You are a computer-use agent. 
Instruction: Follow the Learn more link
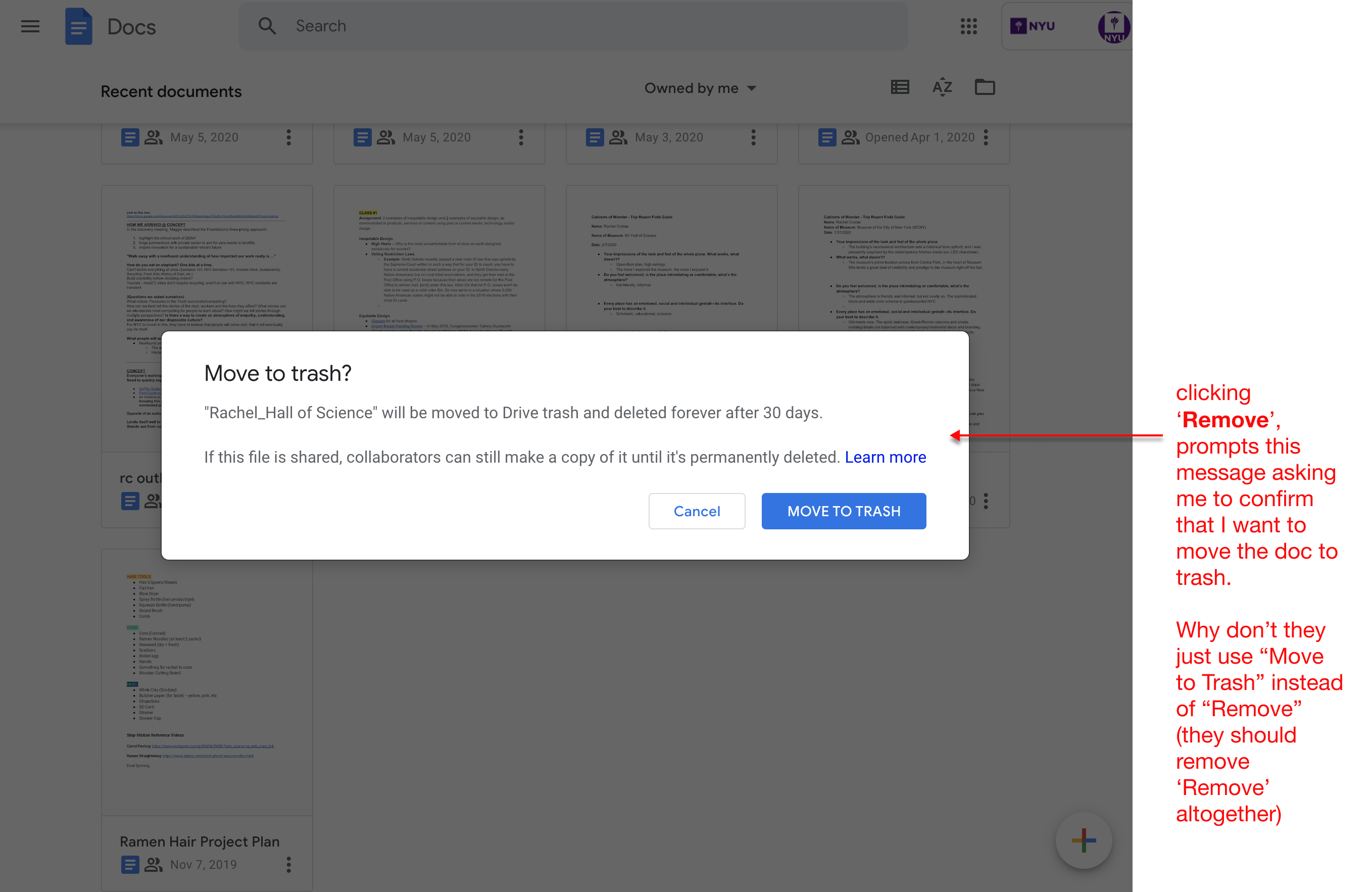[886, 458]
